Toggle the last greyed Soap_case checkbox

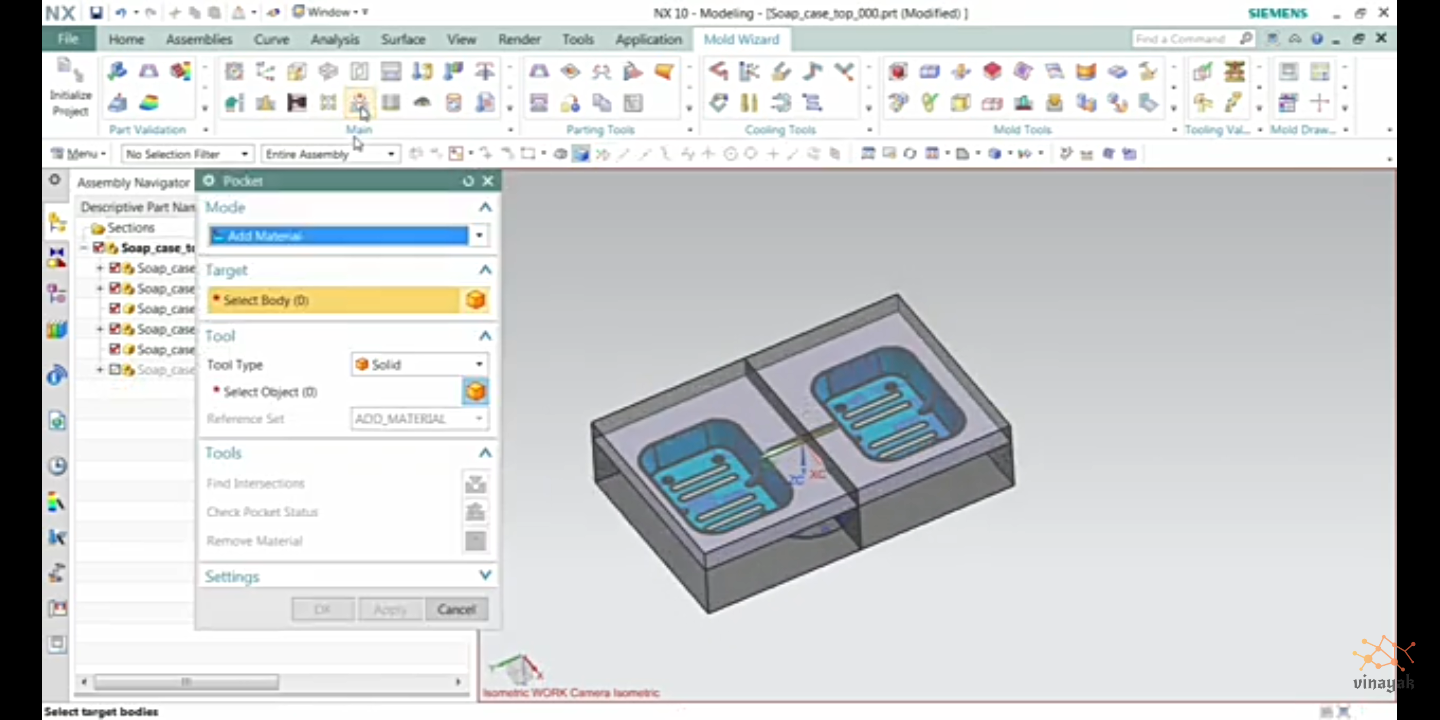click(115, 370)
